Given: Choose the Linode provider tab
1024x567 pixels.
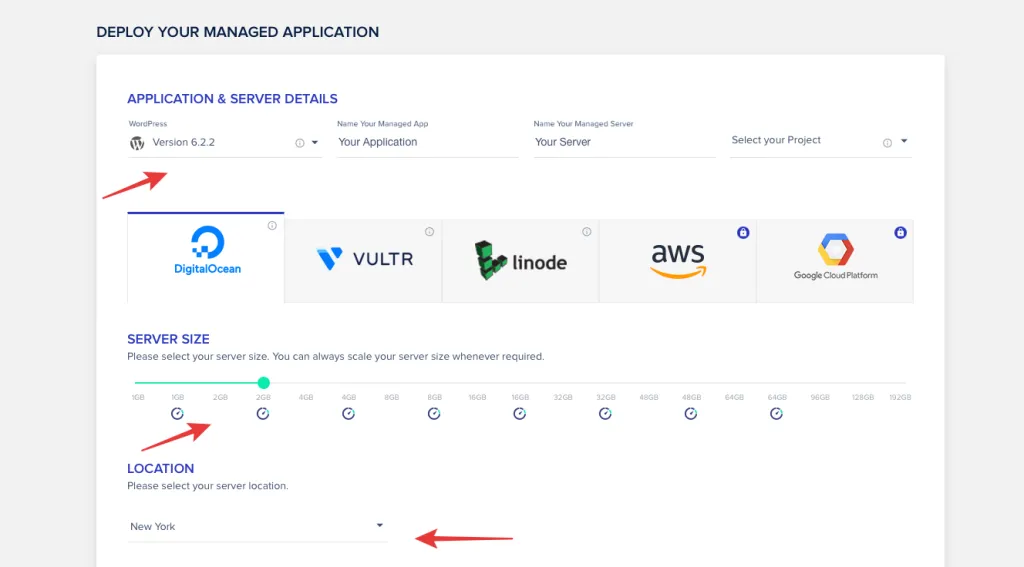Looking at the screenshot, I should [x=520, y=260].
